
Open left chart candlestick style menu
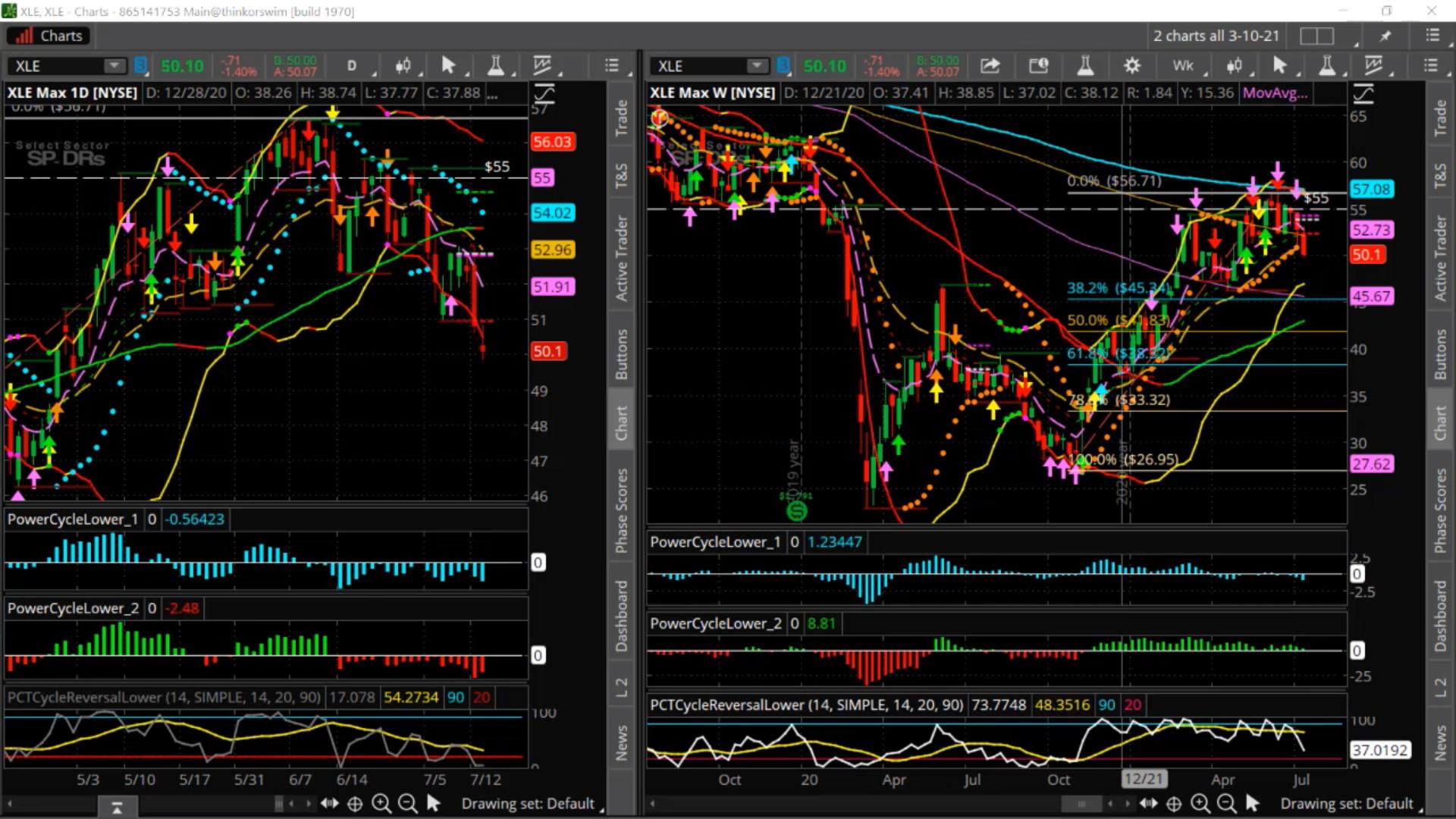point(403,66)
